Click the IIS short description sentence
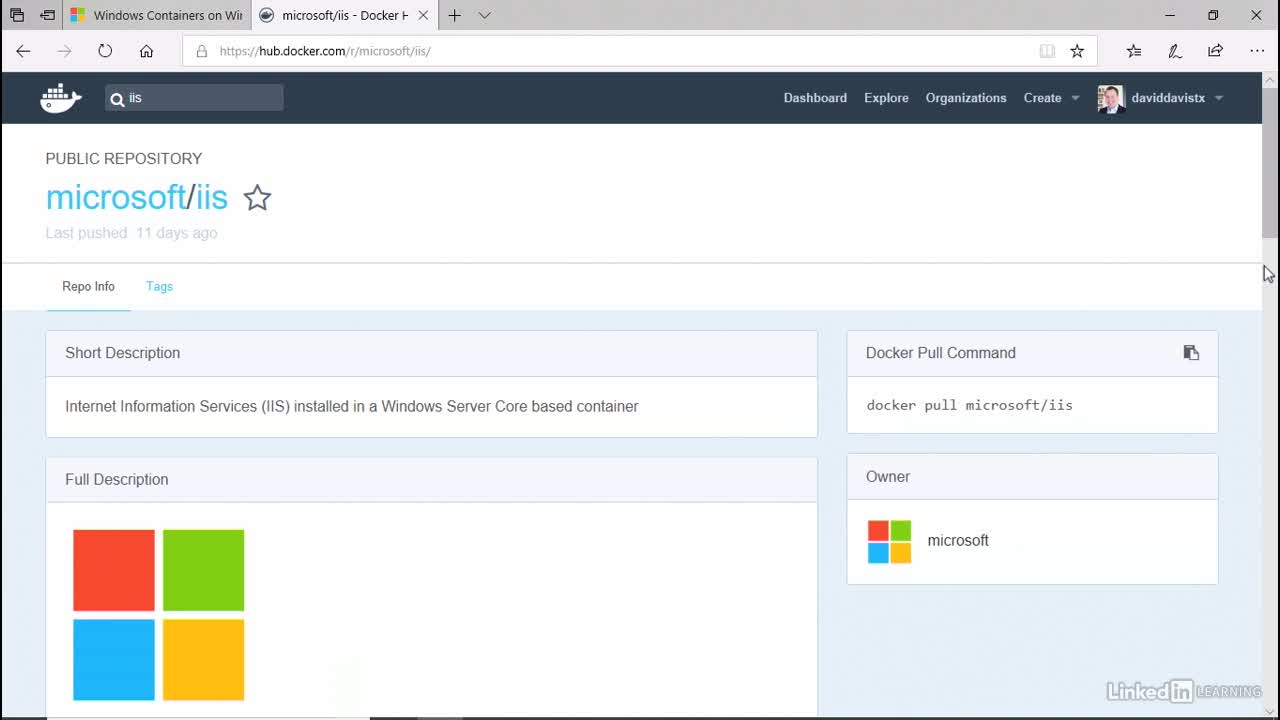The image size is (1280, 720). coord(352,407)
